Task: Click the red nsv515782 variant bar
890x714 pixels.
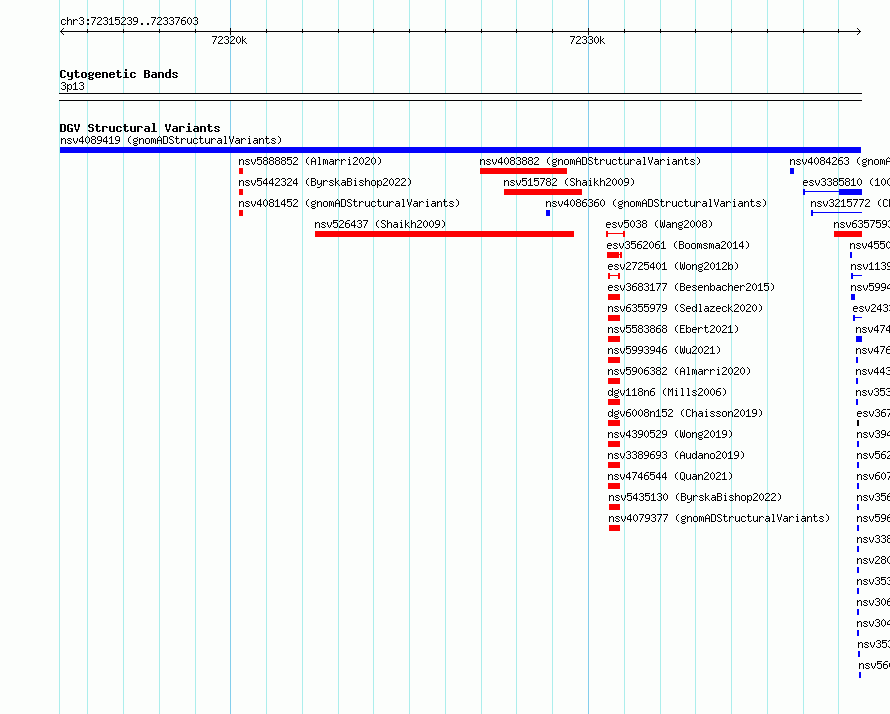Action: point(543,192)
